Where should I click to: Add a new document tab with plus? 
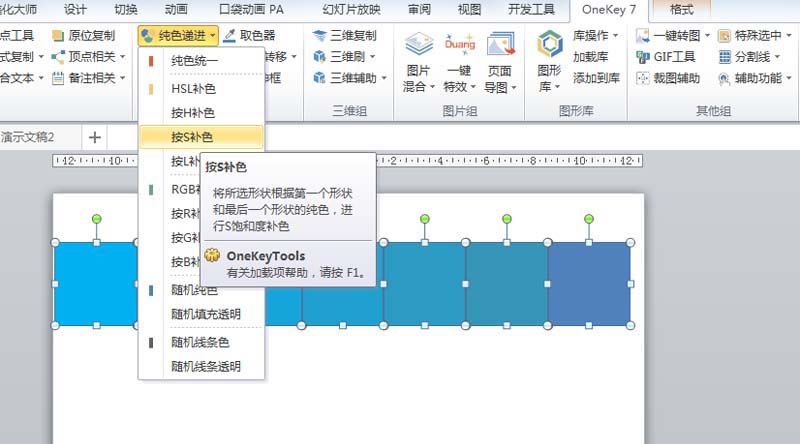95,137
